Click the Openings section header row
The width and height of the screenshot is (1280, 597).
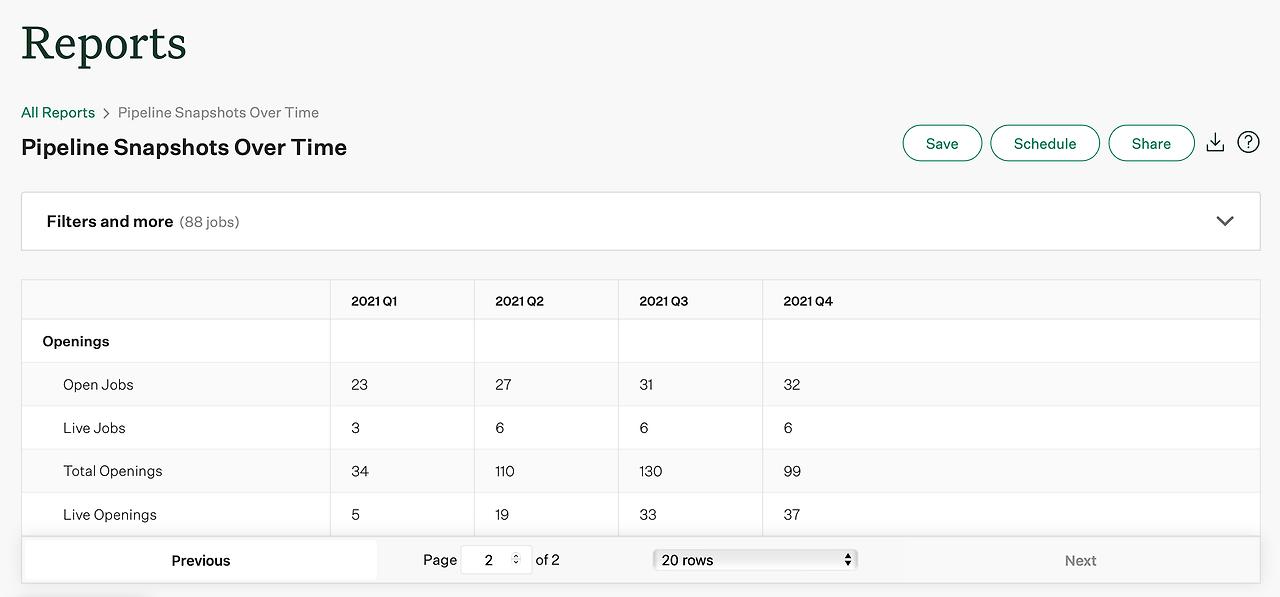tap(75, 341)
